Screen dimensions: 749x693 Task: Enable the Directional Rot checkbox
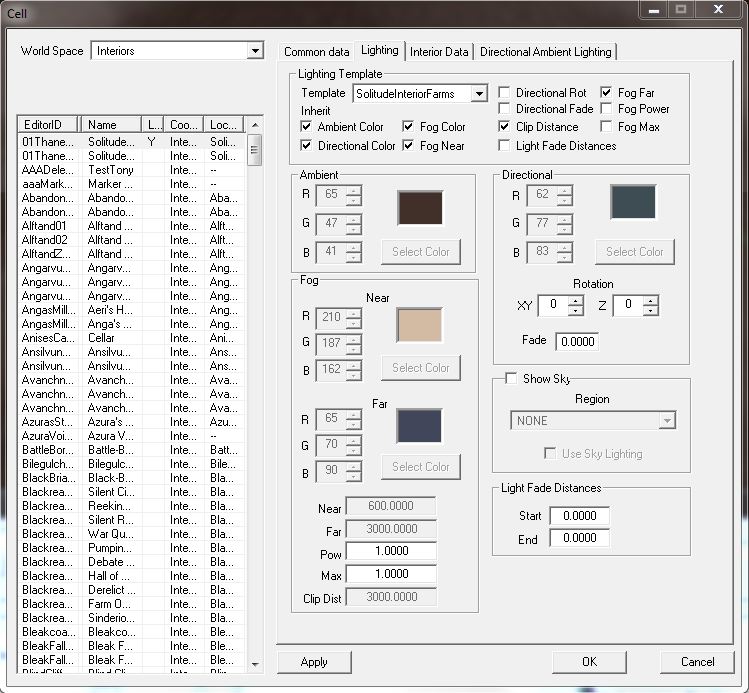(x=505, y=93)
